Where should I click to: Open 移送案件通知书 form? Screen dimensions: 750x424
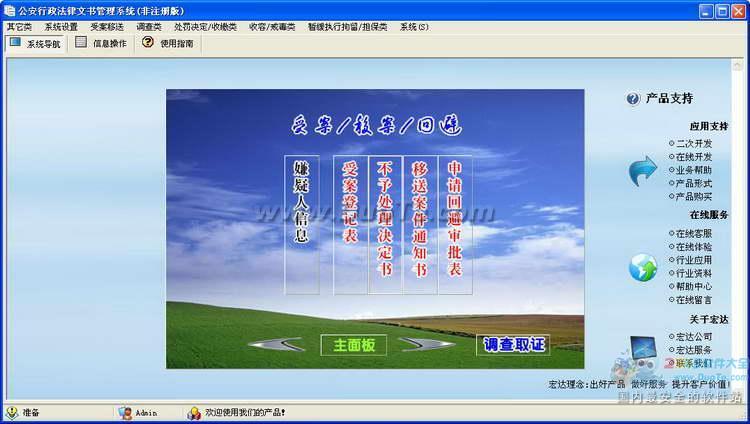(x=420, y=224)
